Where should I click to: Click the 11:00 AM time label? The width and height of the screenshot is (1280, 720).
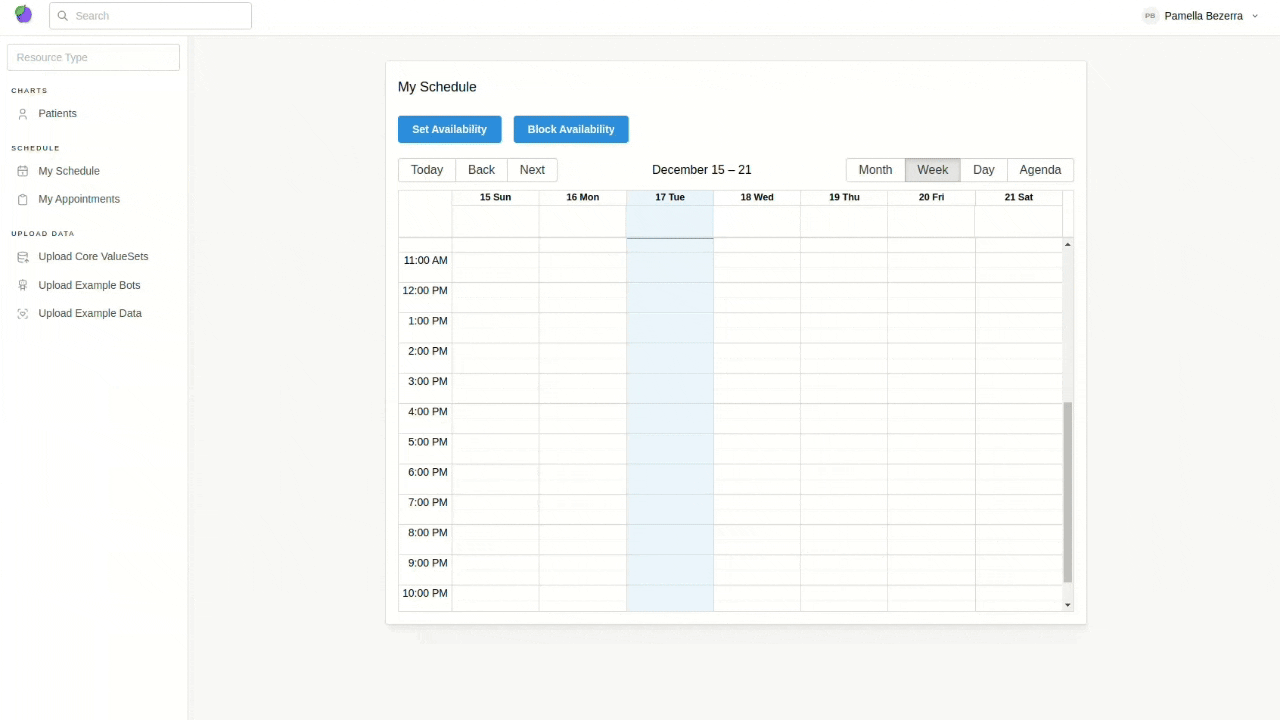[x=425, y=260]
